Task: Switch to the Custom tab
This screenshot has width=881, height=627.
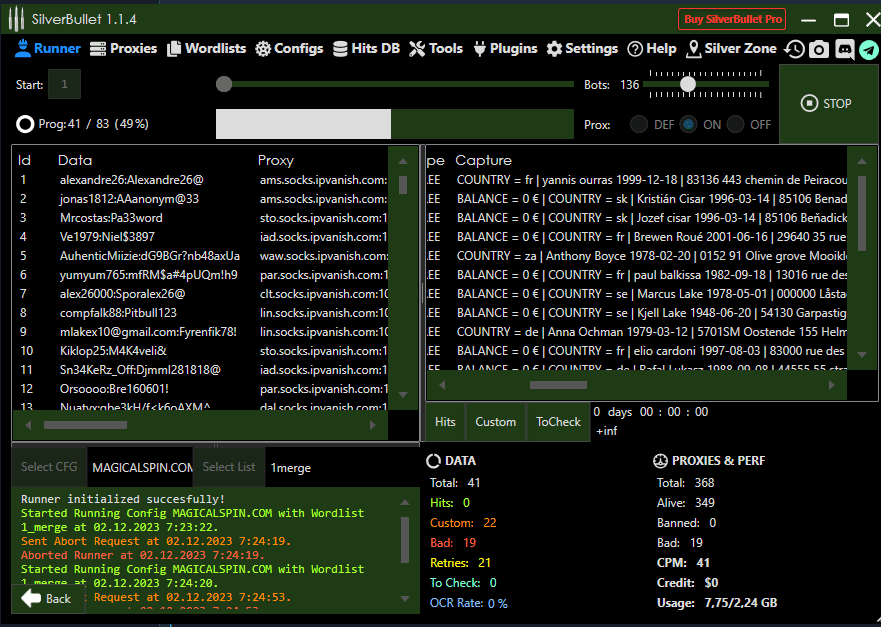Action: [495, 422]
